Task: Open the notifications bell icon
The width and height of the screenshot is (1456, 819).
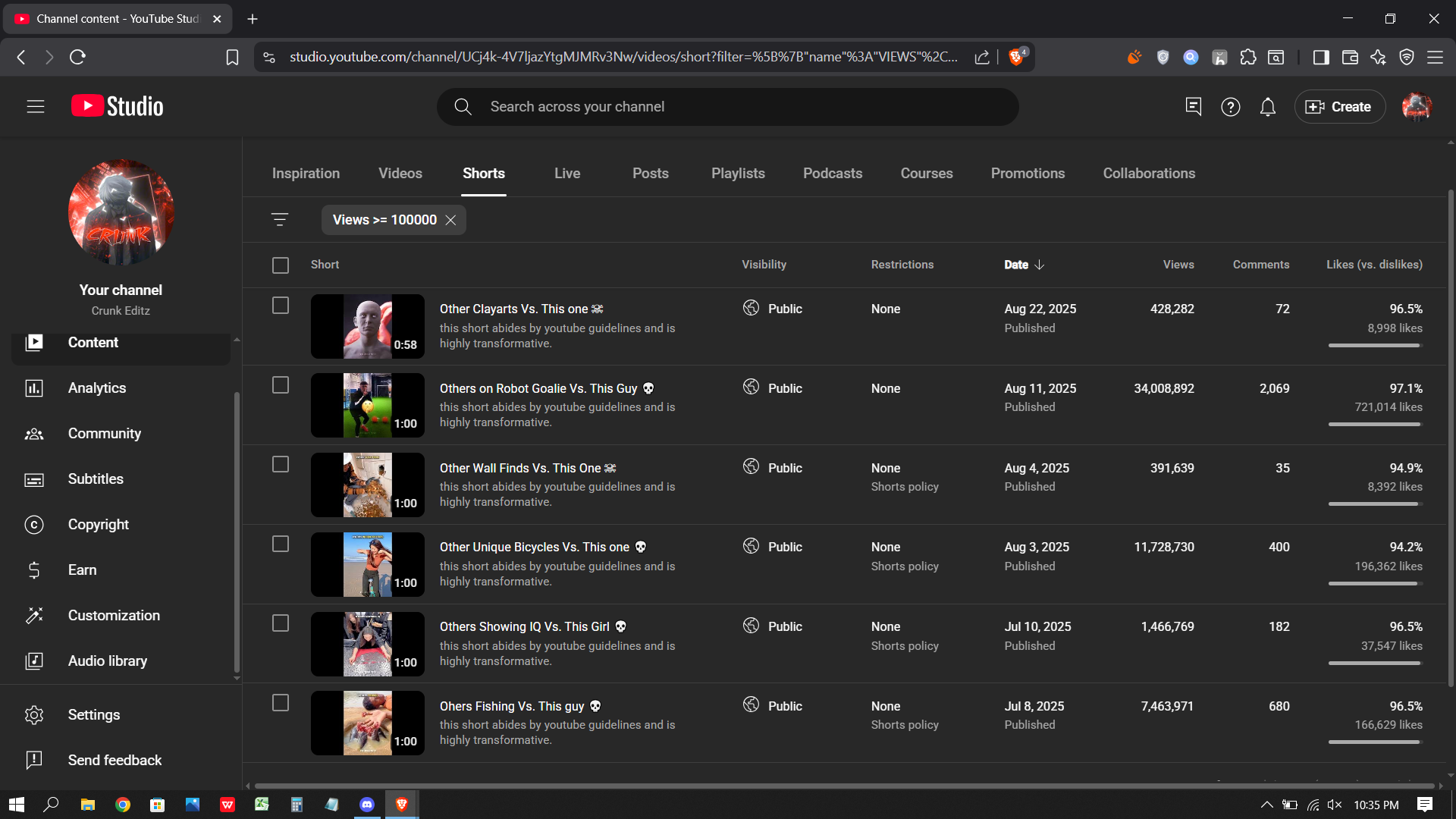Action: point(1268,107)
